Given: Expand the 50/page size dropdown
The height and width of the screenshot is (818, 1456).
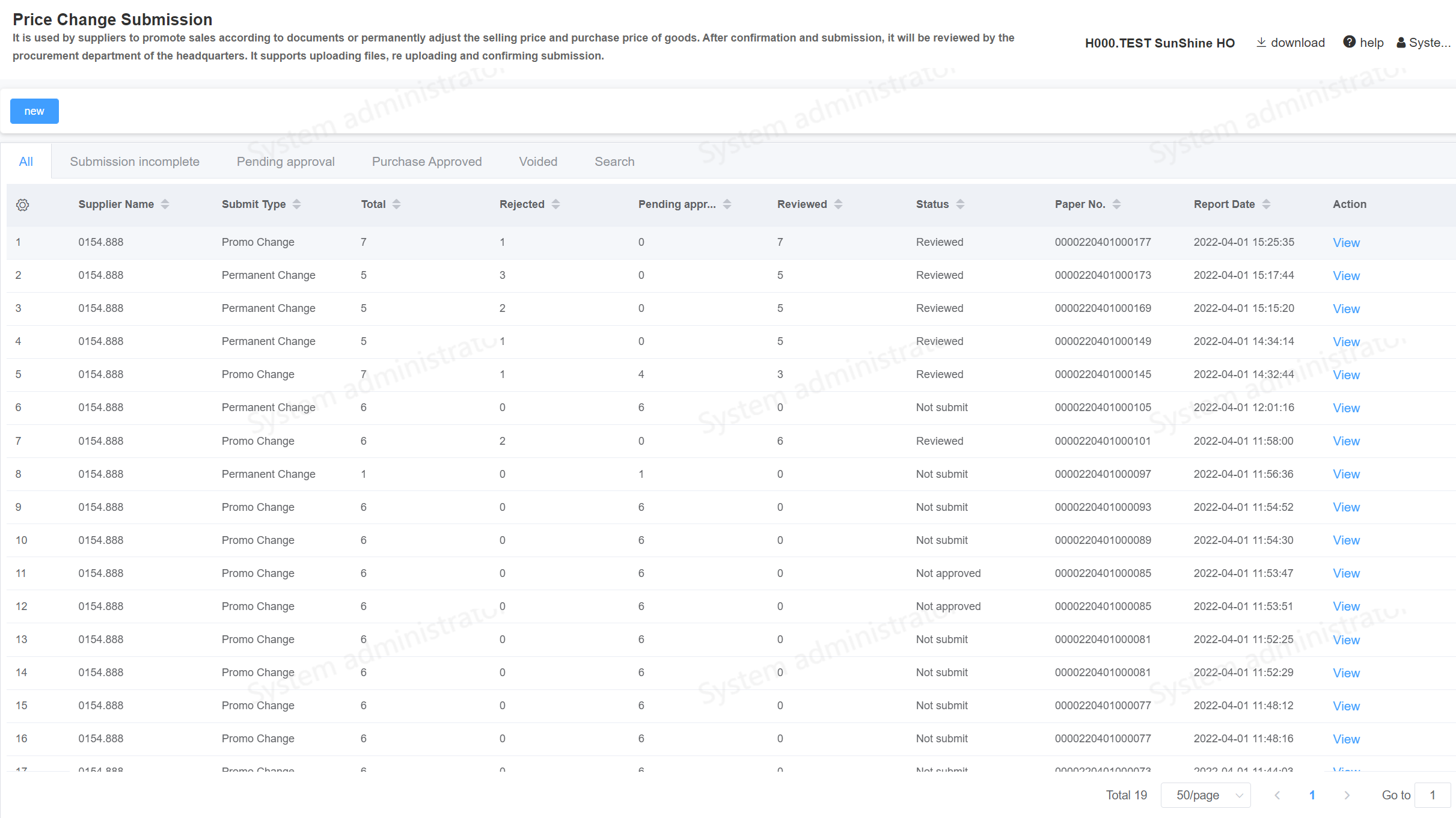Looking at the screenshot, I should (1205, 795).
